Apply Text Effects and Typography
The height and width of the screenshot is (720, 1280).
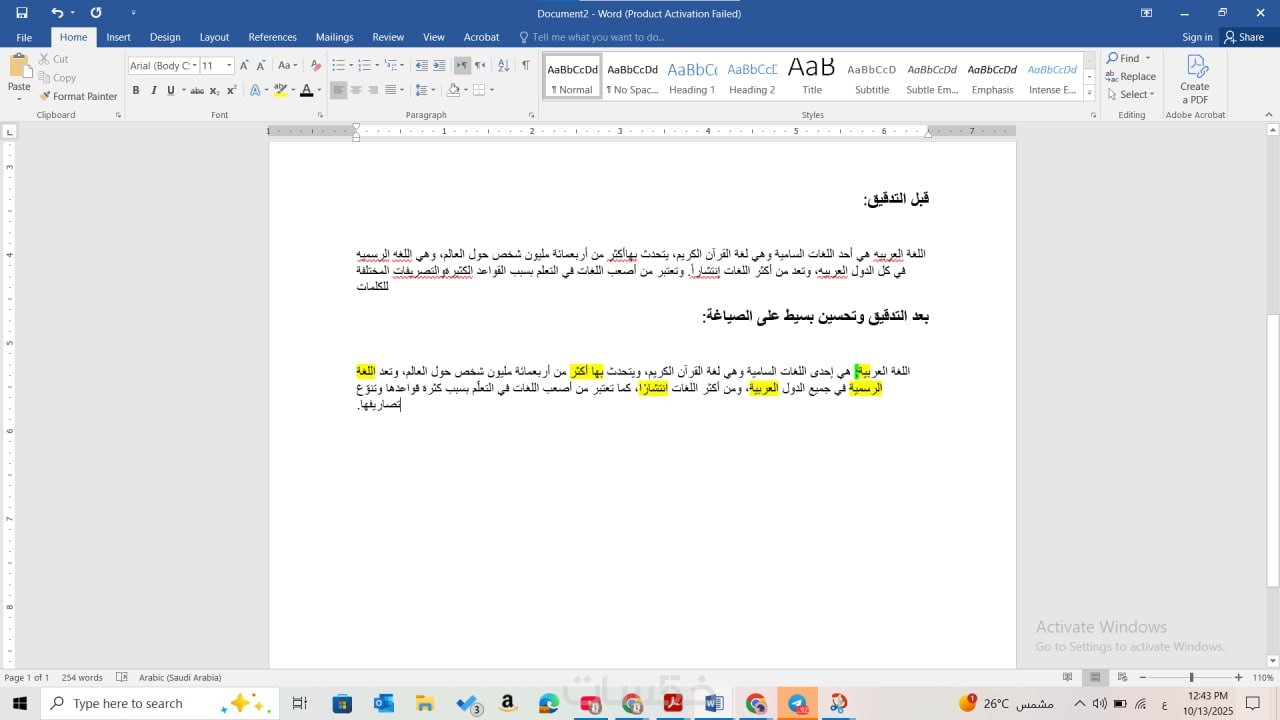[x=255, y=90]
